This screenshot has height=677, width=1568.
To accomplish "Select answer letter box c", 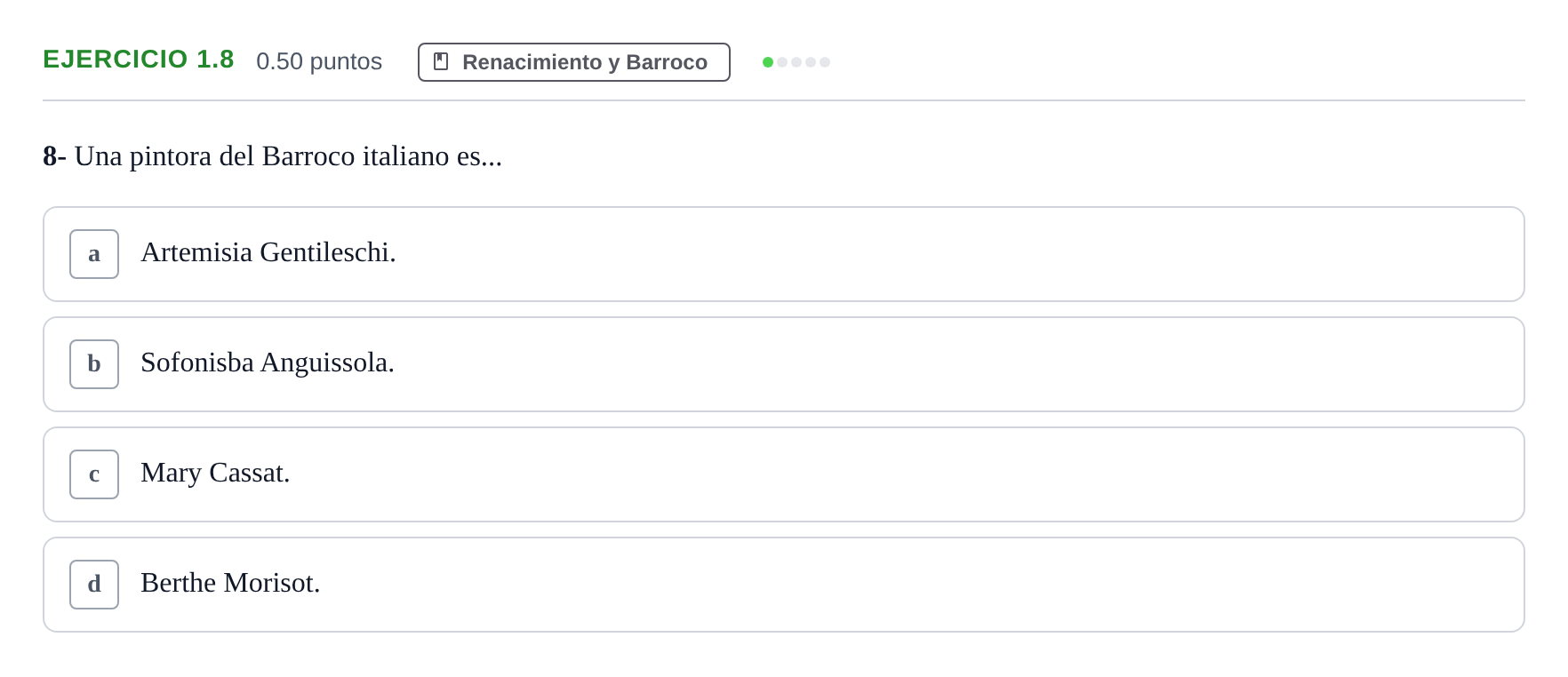I will [x=94, y=474].
